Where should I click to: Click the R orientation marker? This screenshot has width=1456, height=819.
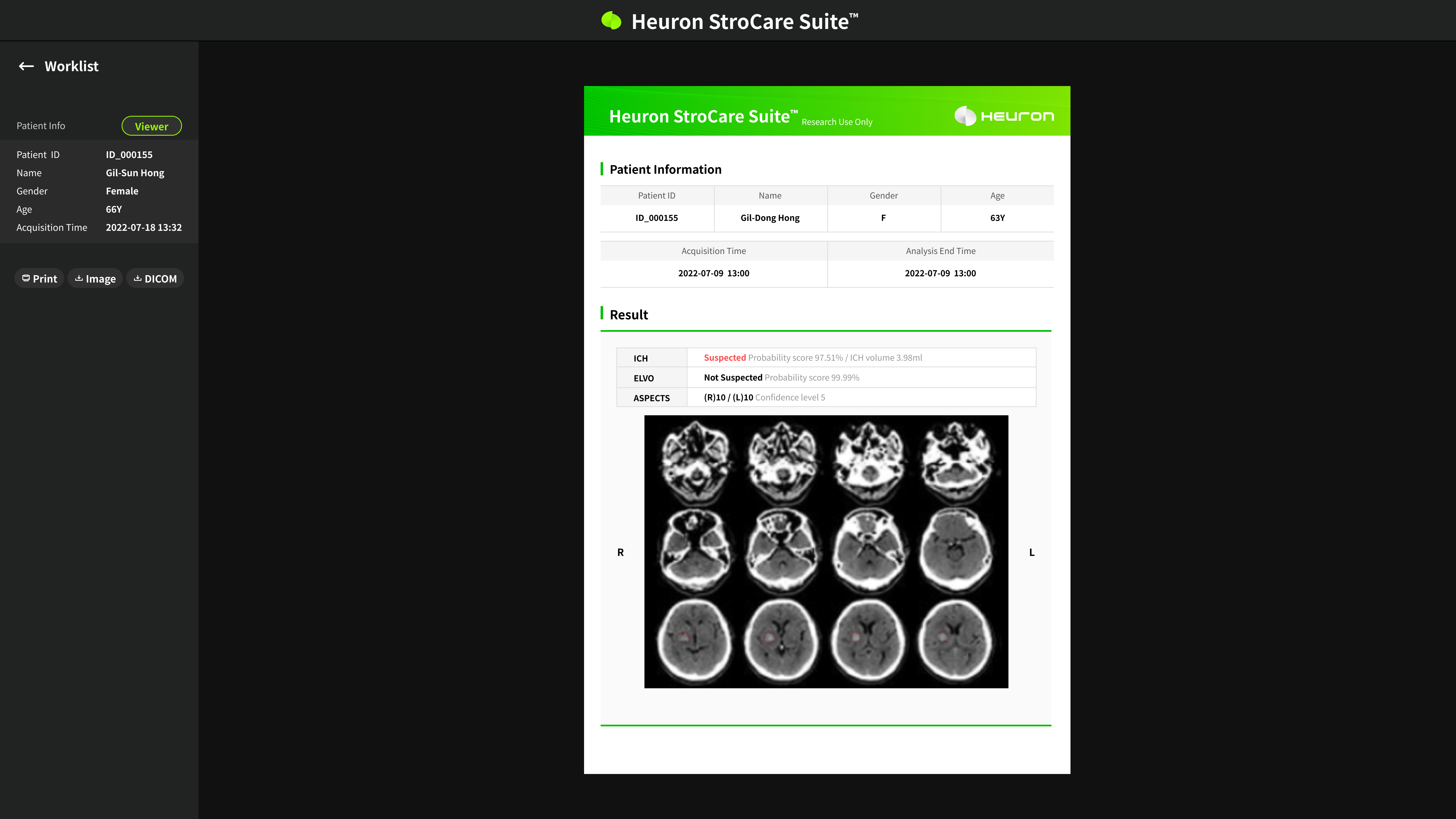pos(620,552)
